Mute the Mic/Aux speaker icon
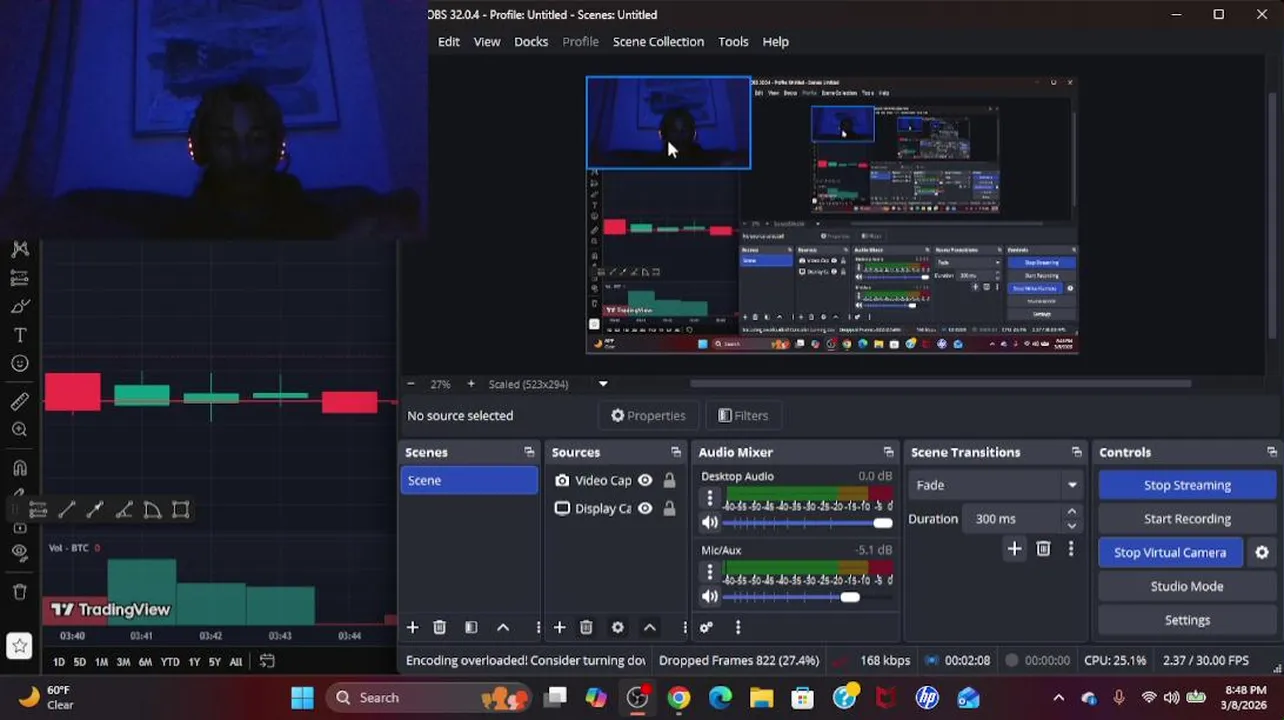This screenshot has width=1284, height=720. (710, 596)
